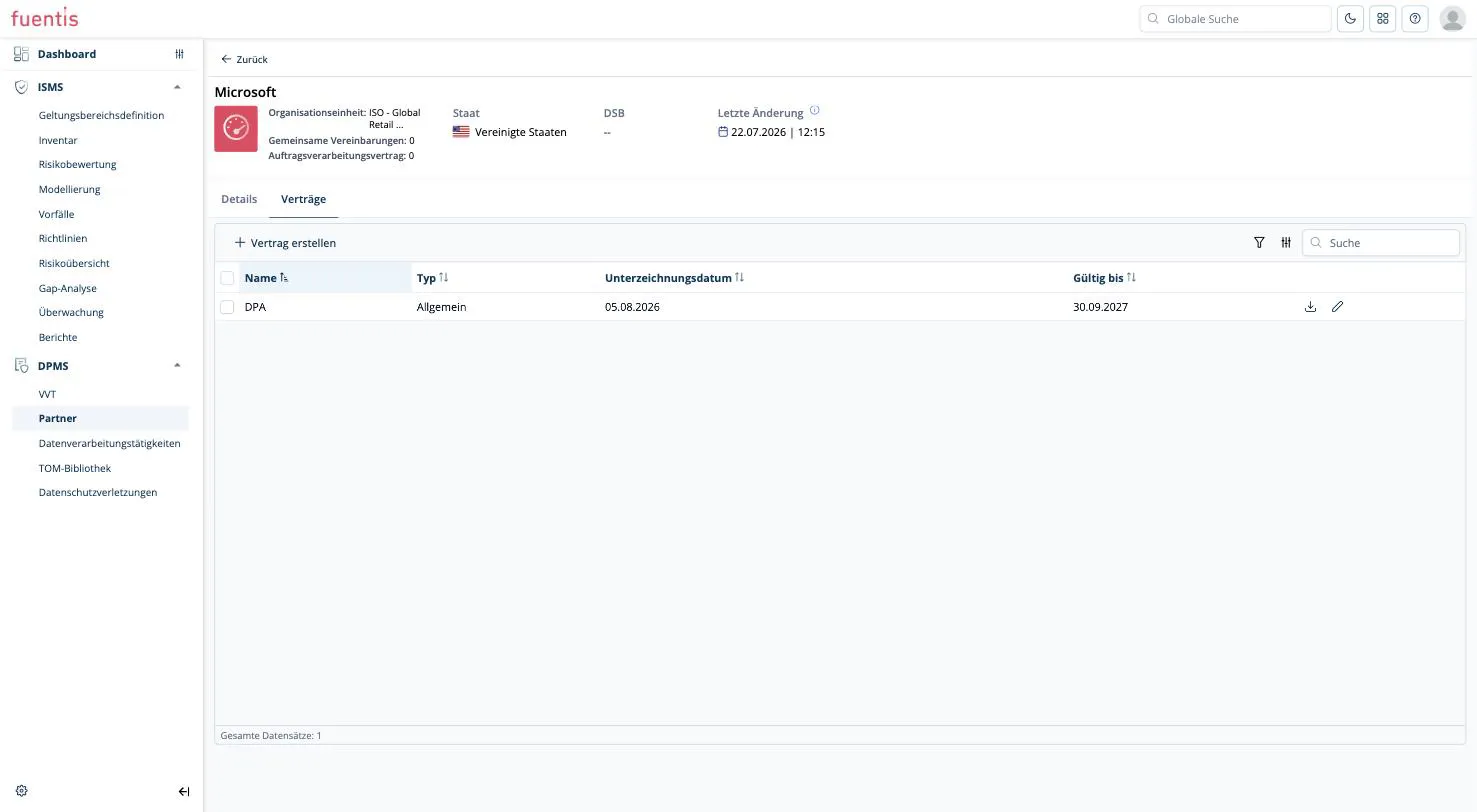Click the Microsoft partner gauge icon
The height and width of the screenshot is (812, 1477).
236,130
